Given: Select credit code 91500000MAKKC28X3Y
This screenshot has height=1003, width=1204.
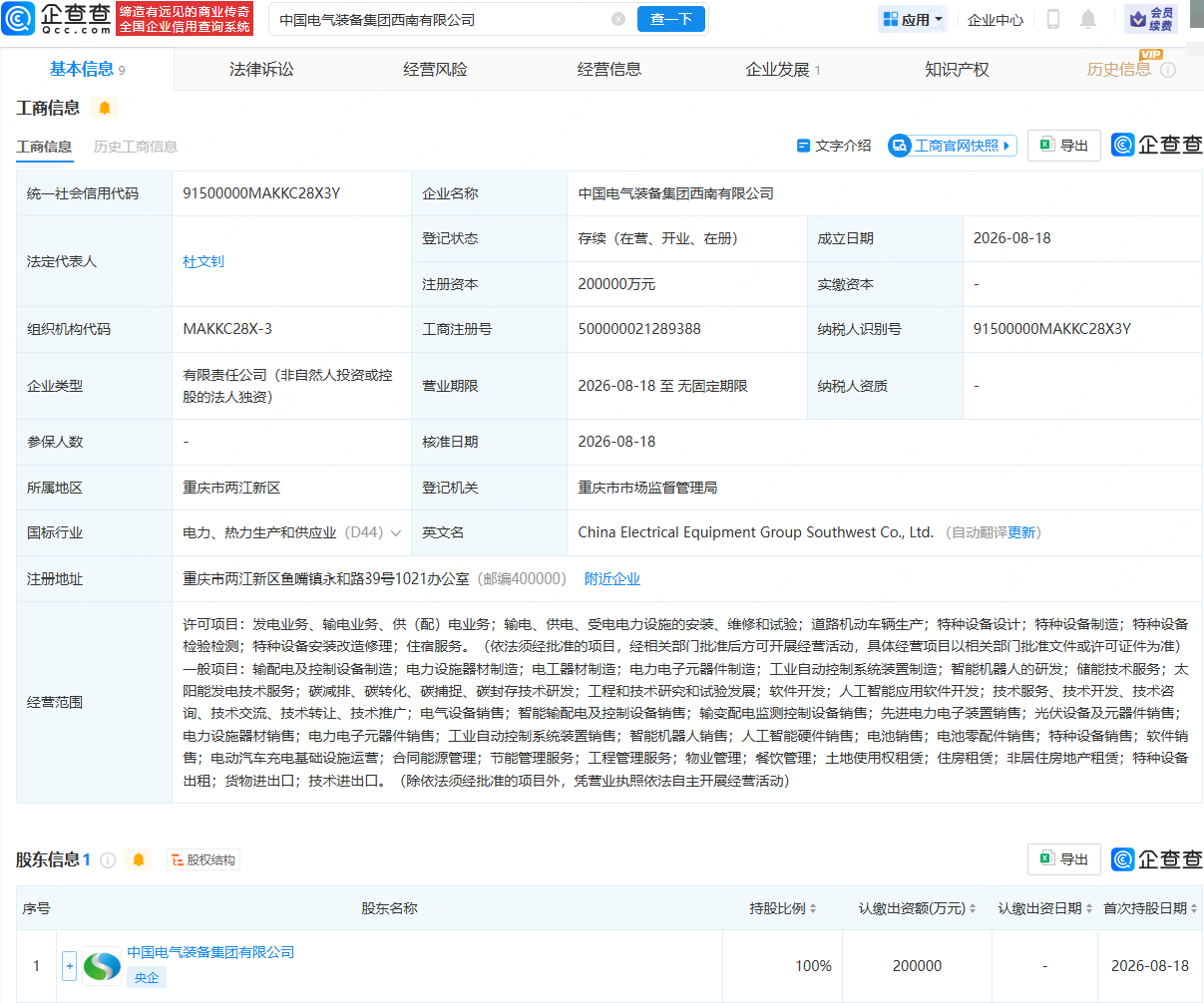Looking at the screenshot, I should [261, 193].
